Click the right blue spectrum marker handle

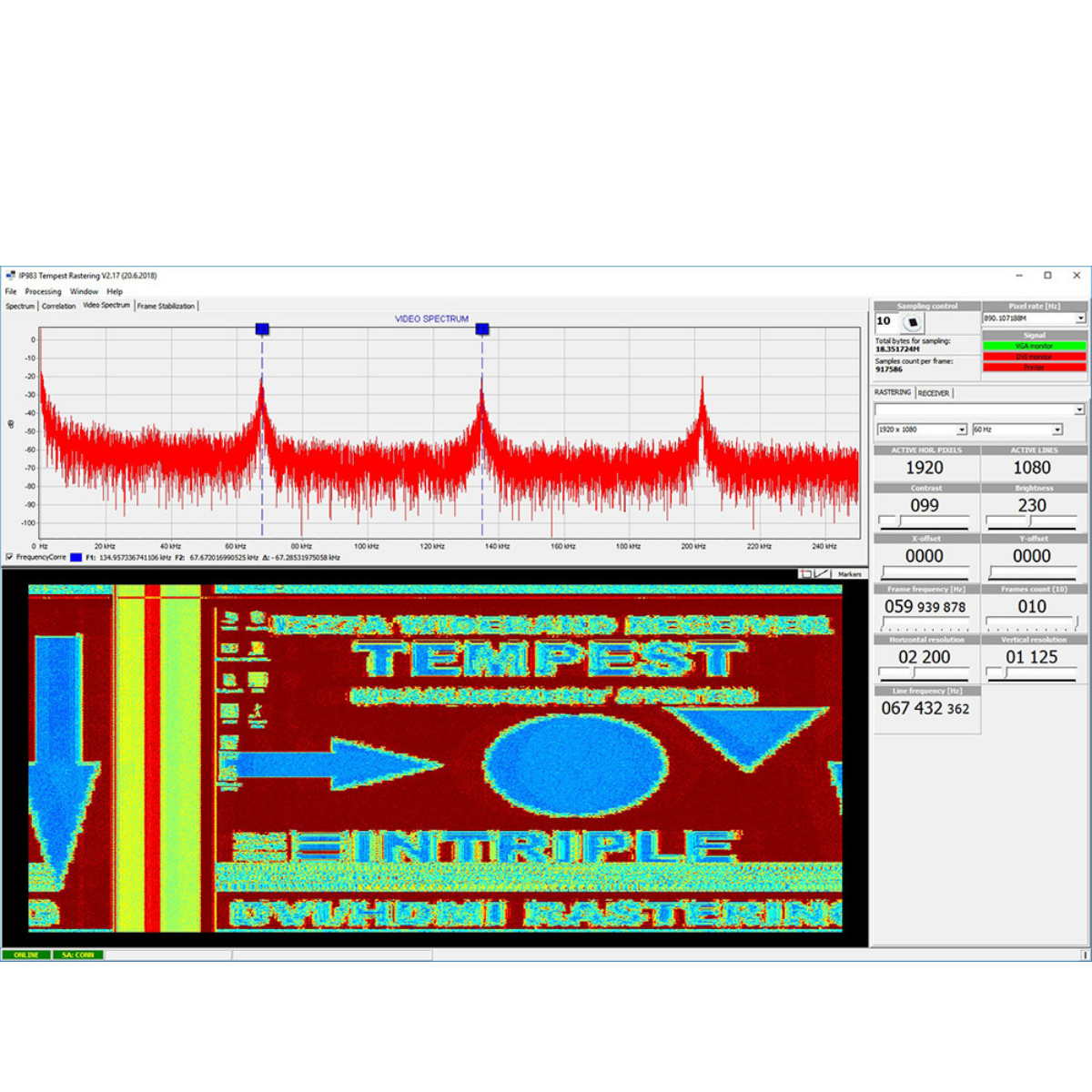pos(482,329)
